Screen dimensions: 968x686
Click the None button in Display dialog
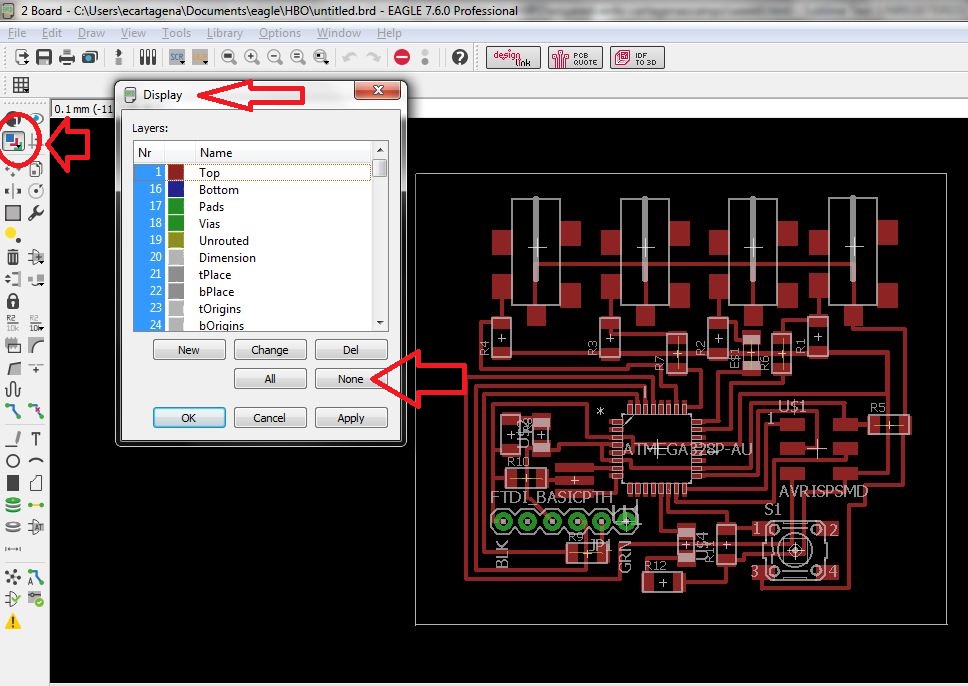pyautogui.click(x=350, y=379)
